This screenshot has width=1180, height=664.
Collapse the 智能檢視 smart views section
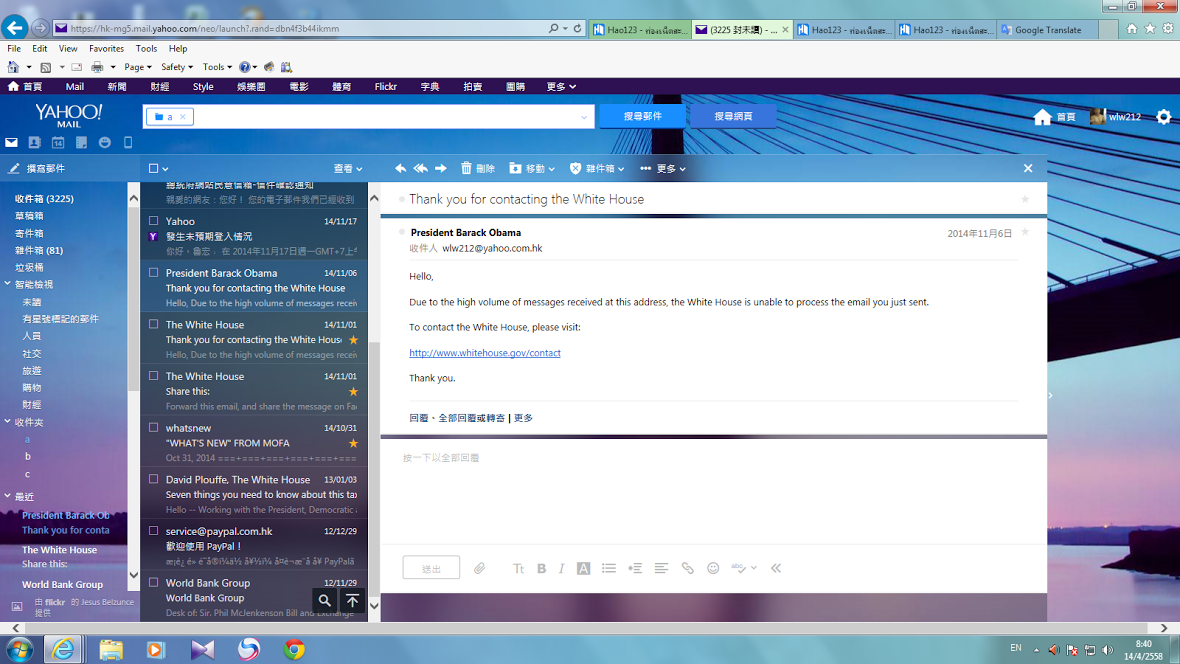(x=8, y=284)
